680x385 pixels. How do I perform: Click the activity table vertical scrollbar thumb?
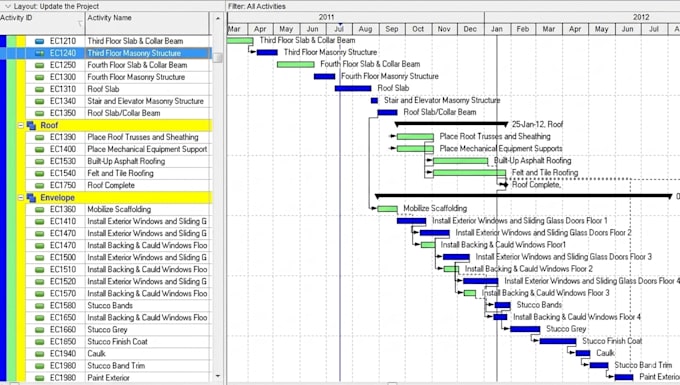click(x=218, y=57)
